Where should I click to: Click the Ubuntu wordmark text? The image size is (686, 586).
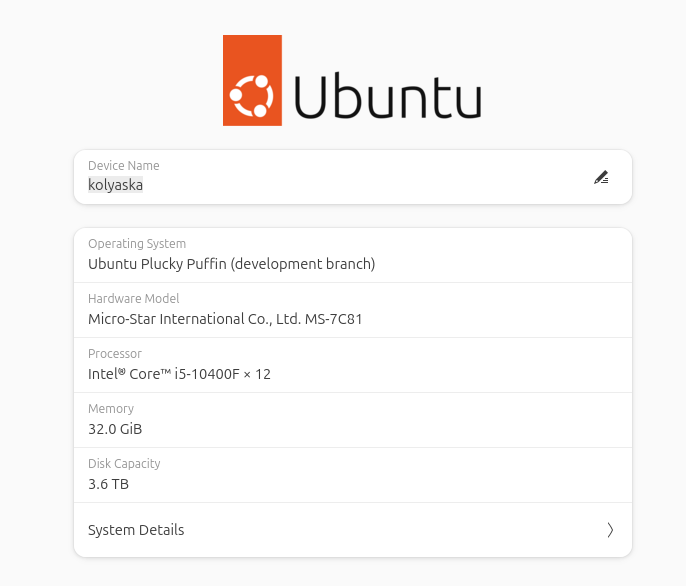coord(387,97)
